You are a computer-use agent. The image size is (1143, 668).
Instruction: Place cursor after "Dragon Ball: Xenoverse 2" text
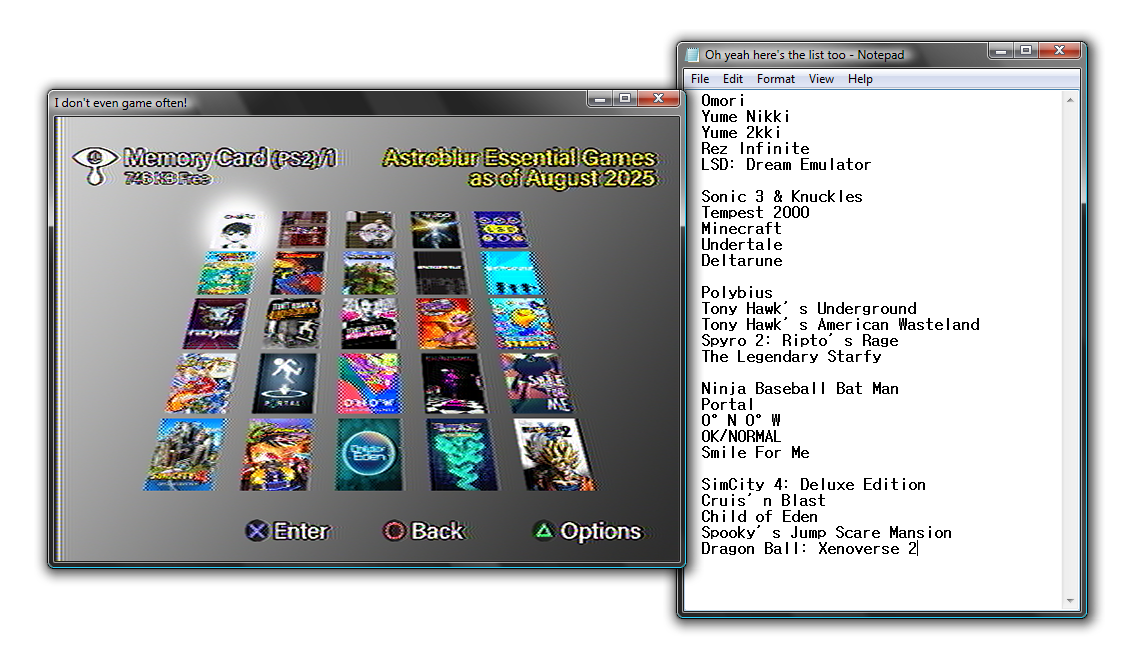918,549
